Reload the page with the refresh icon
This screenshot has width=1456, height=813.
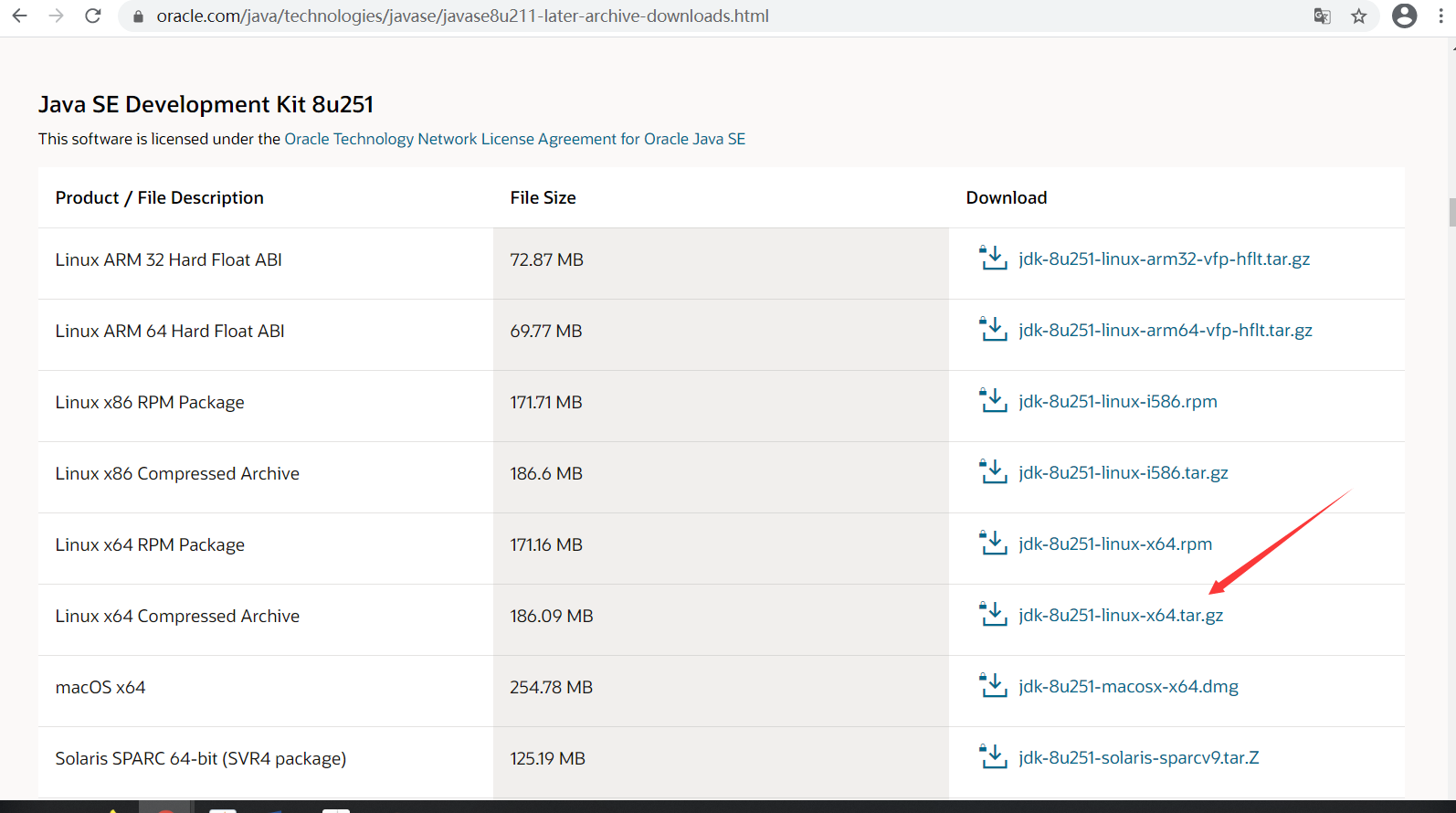[92, 16]
